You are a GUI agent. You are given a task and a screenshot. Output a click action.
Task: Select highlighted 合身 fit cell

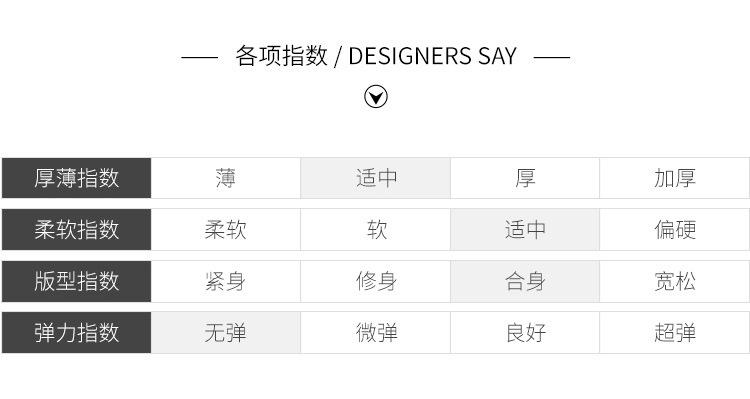pos(525,281)
